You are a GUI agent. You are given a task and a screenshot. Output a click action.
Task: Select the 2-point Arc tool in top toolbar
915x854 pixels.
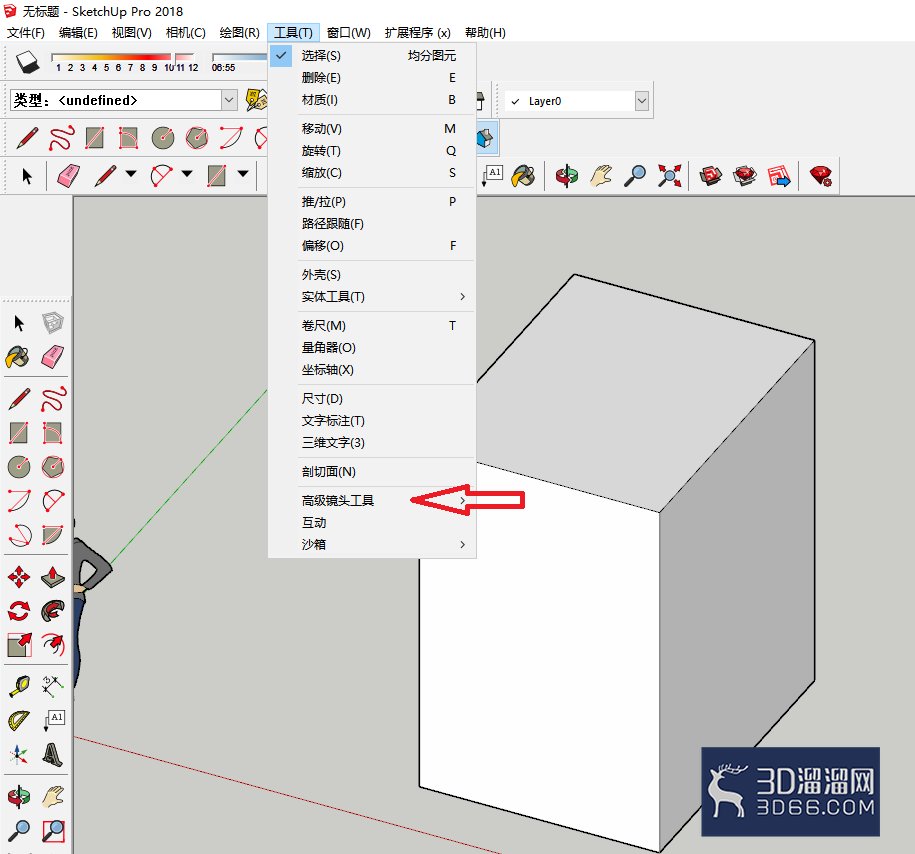point(231,138)
